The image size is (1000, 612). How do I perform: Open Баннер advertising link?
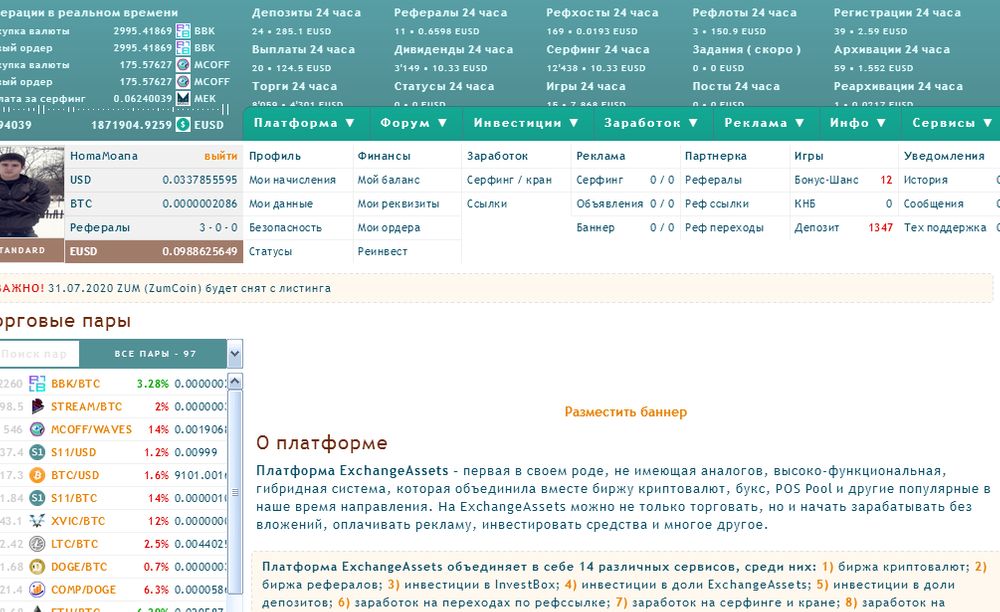[x=595, y=228]
